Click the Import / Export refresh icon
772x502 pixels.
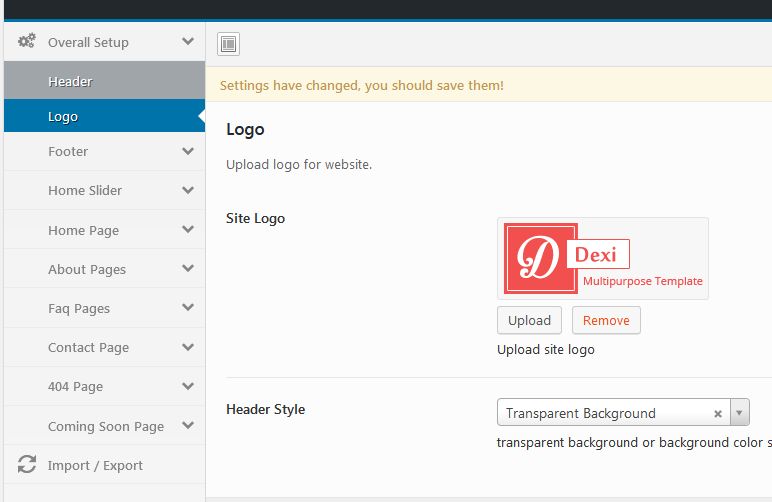27,465
